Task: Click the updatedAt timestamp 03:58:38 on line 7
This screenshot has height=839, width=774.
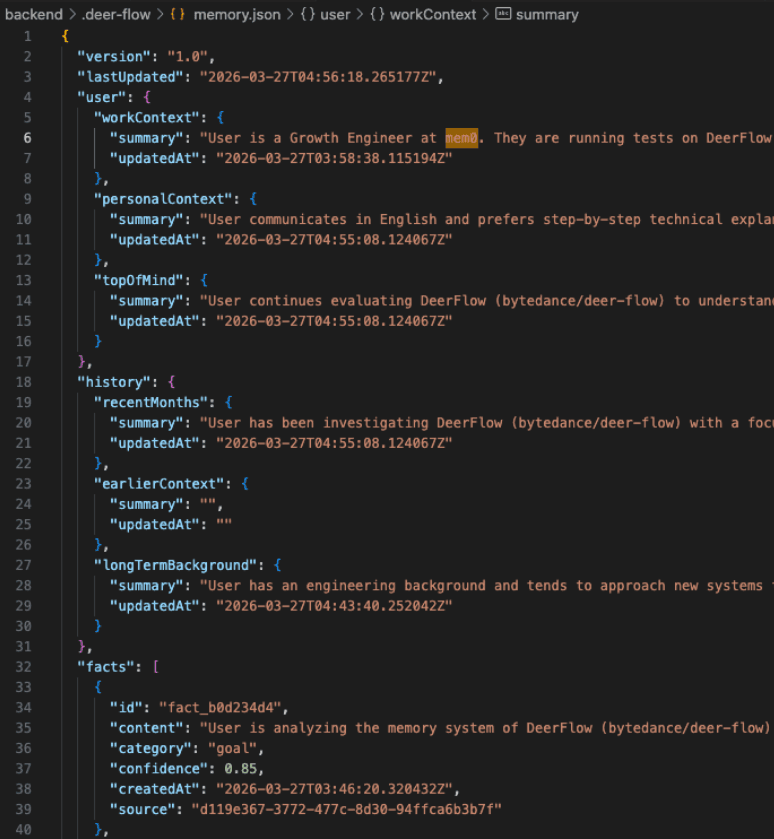Action: pos(334,158)
